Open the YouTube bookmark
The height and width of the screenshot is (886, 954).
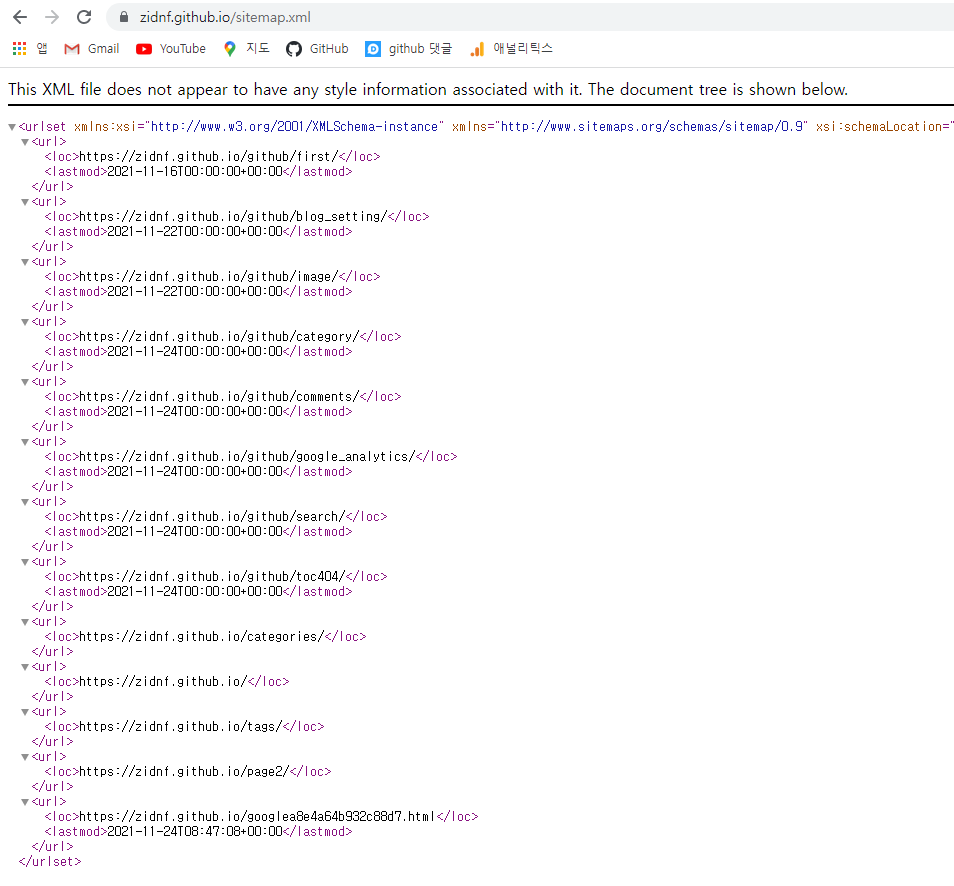(x=171, y=48)
